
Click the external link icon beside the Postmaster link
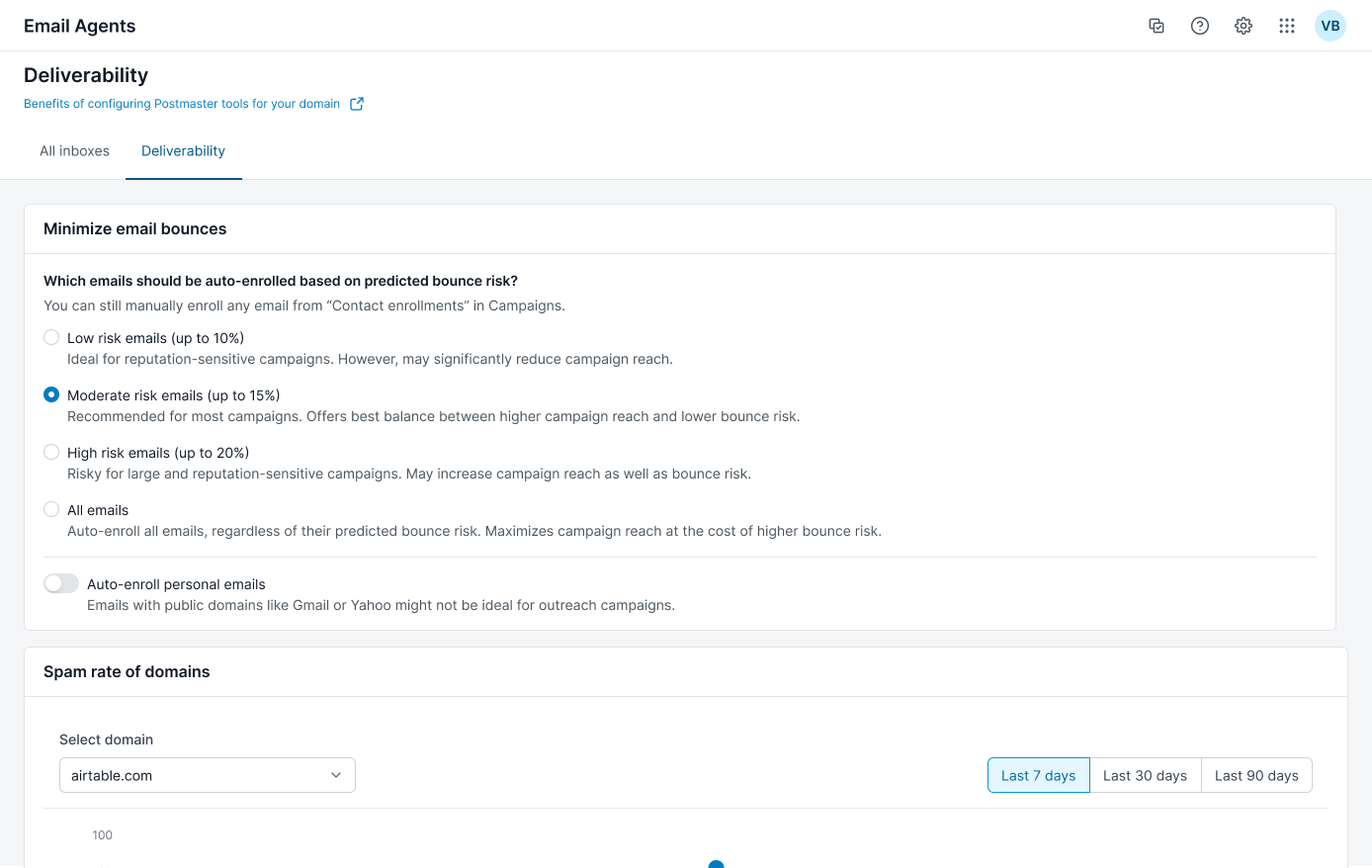[357, 103]
